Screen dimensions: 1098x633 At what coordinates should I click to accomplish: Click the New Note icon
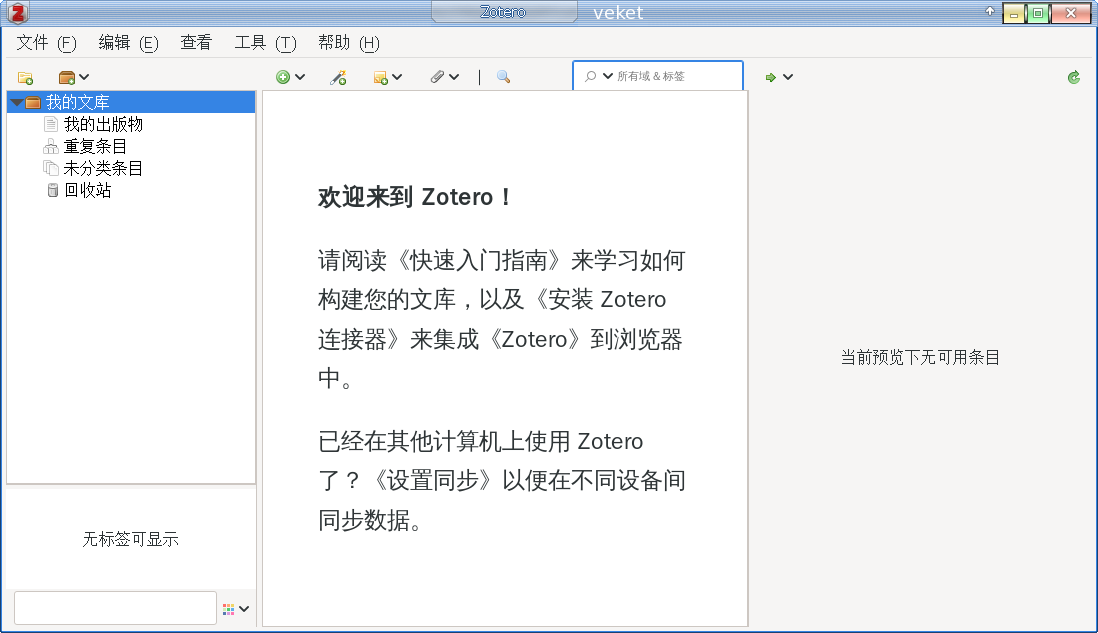tap(380, 77)
